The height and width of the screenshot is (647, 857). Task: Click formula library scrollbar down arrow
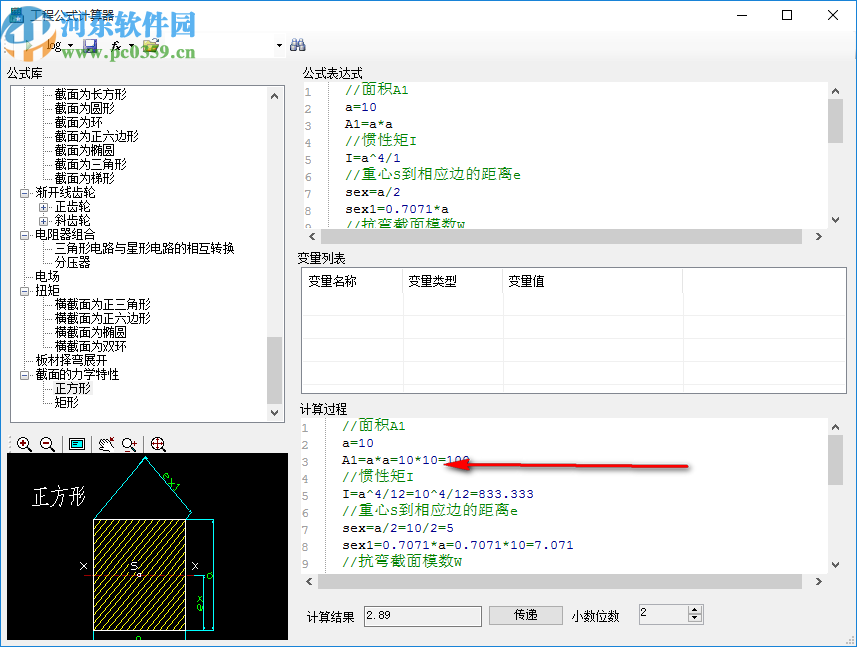pos(274,413)
